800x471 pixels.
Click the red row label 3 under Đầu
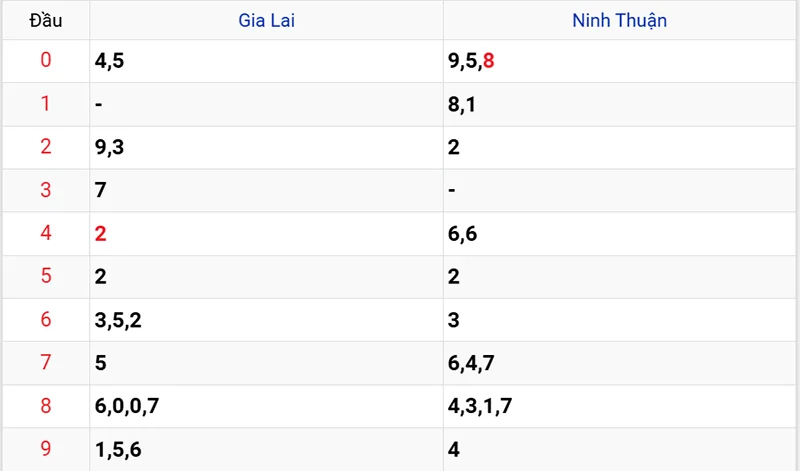coord(46,190)
